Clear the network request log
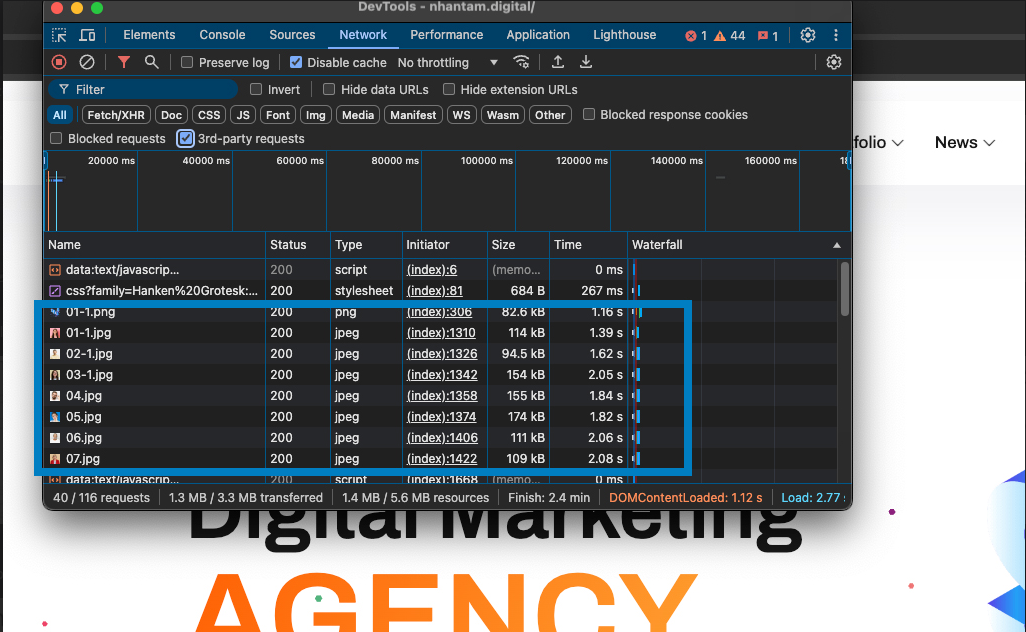The image size is (1026, 632). coord(88,62)
